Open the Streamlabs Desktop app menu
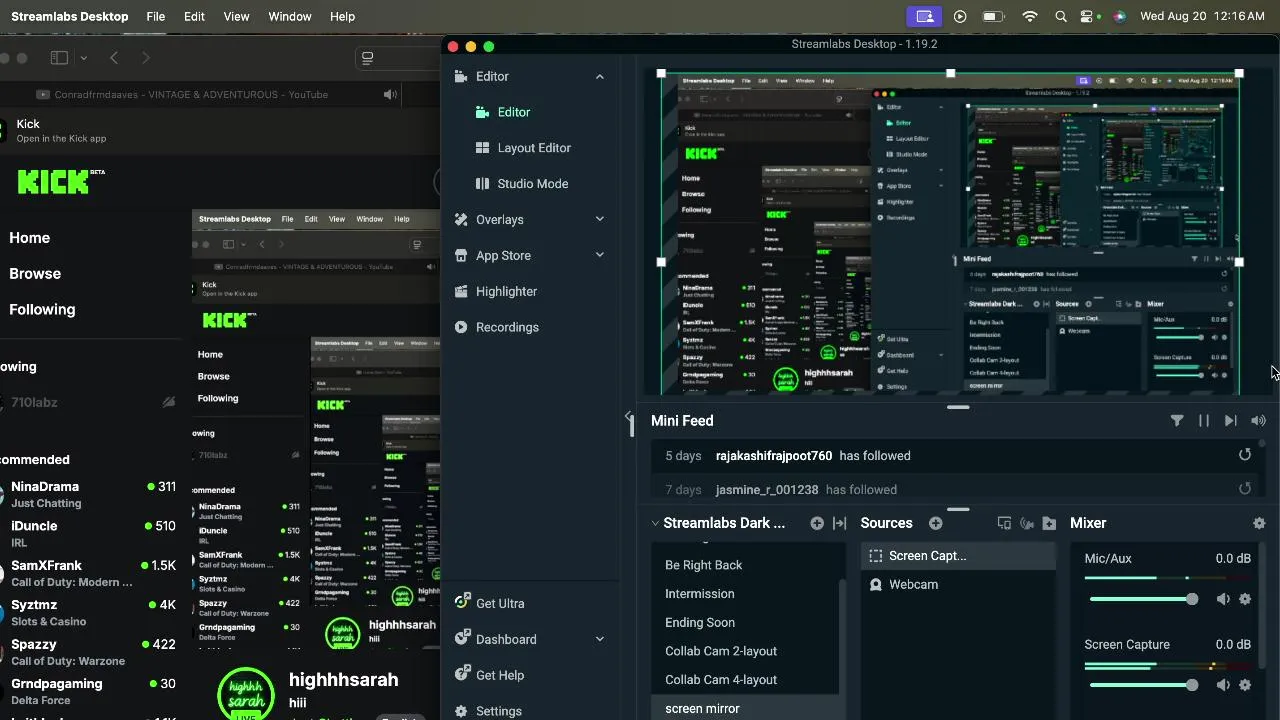 pos(69,16)
